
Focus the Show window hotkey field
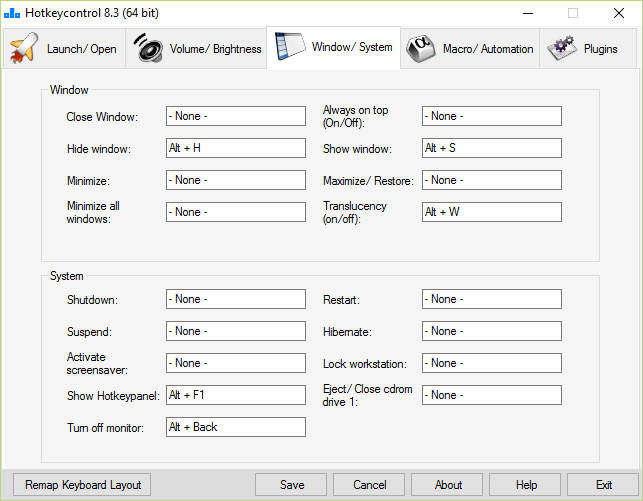[492, 148]
